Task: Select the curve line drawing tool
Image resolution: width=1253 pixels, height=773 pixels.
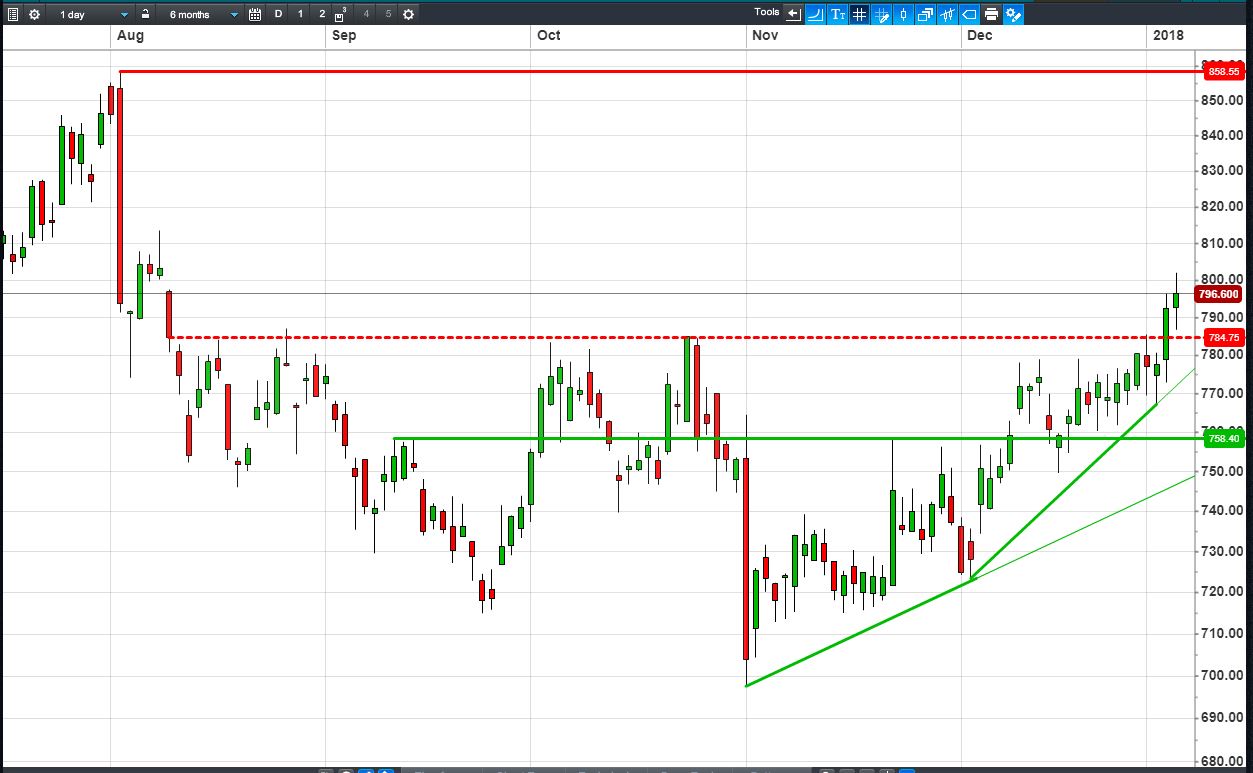Action: click(815, 14)
